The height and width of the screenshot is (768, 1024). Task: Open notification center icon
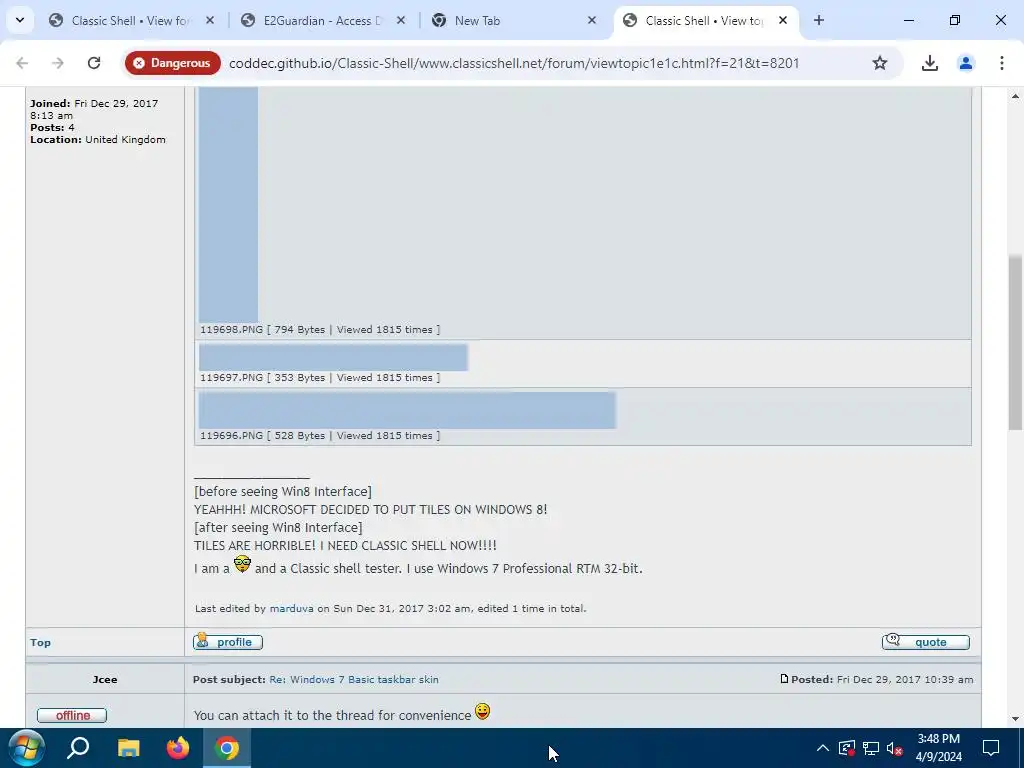coord(991,748)
